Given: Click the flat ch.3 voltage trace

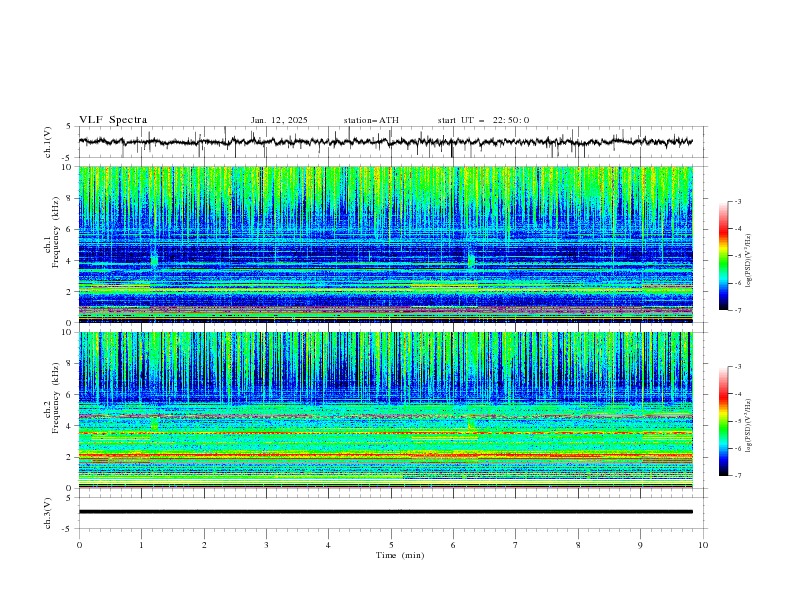Looking at the screenshot, I should (x=386, y=512).
